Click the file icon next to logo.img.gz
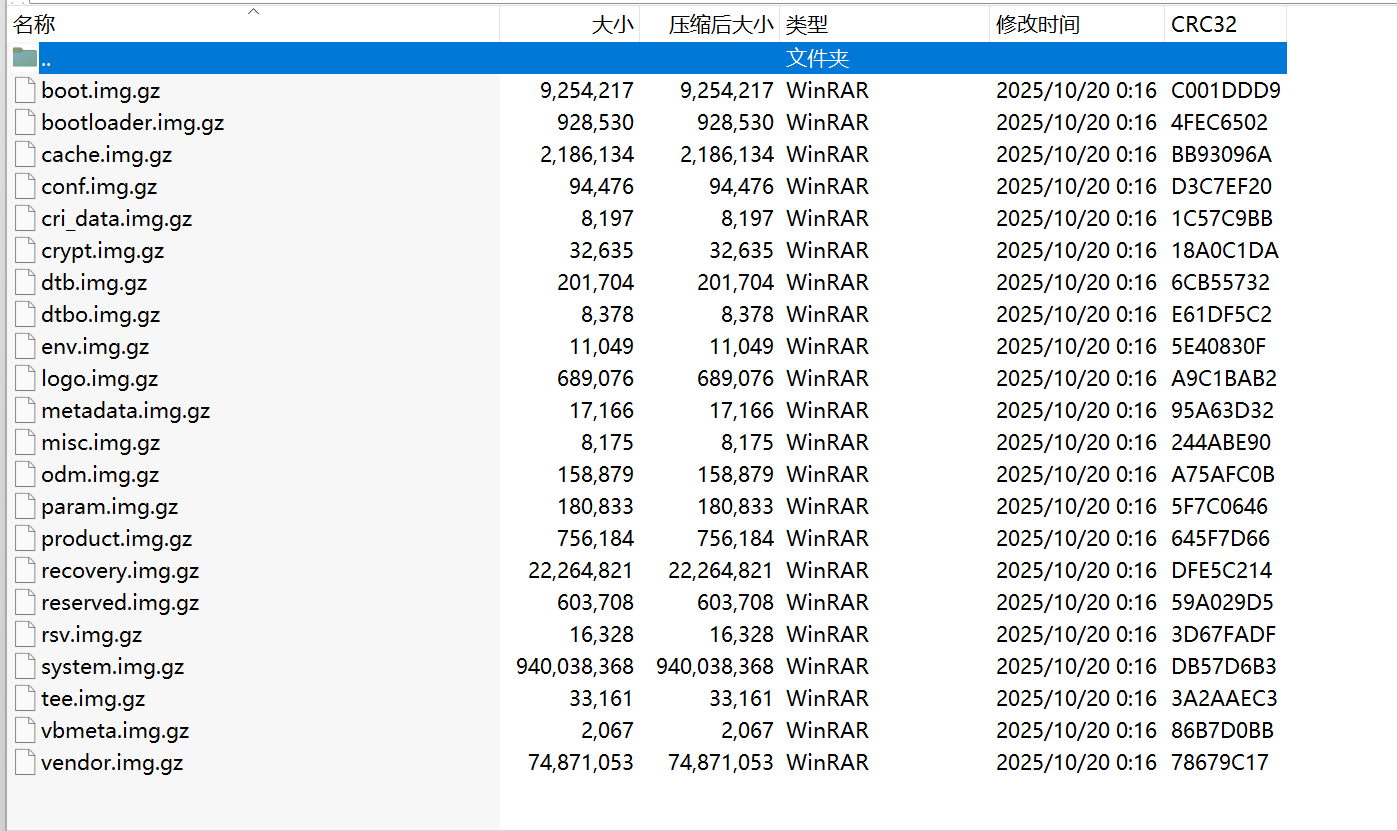Viewport: 1397px width, 831px height. click(x=23, y=378)
